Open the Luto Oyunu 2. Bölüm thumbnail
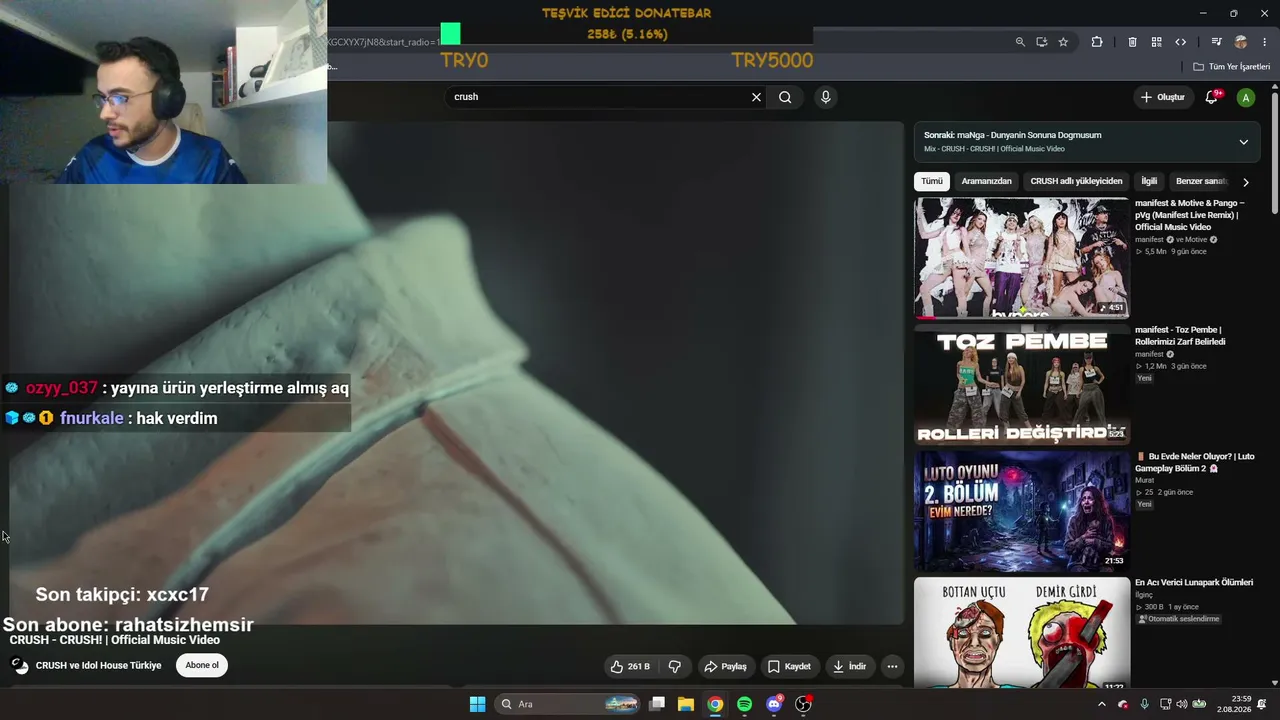1280x720 pixels. coord(1022,511)
